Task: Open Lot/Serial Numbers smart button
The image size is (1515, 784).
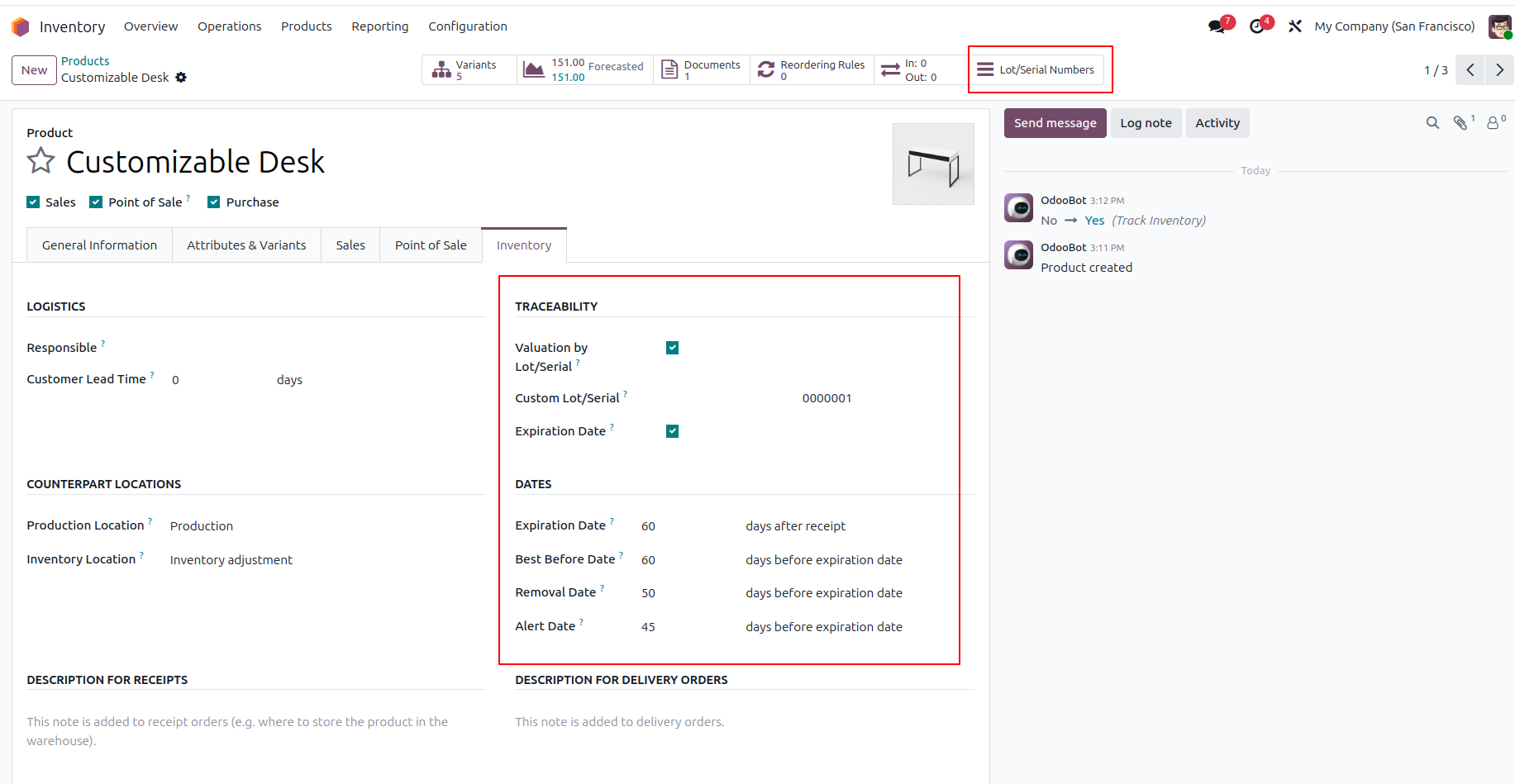Action: tap(1036, 70)
